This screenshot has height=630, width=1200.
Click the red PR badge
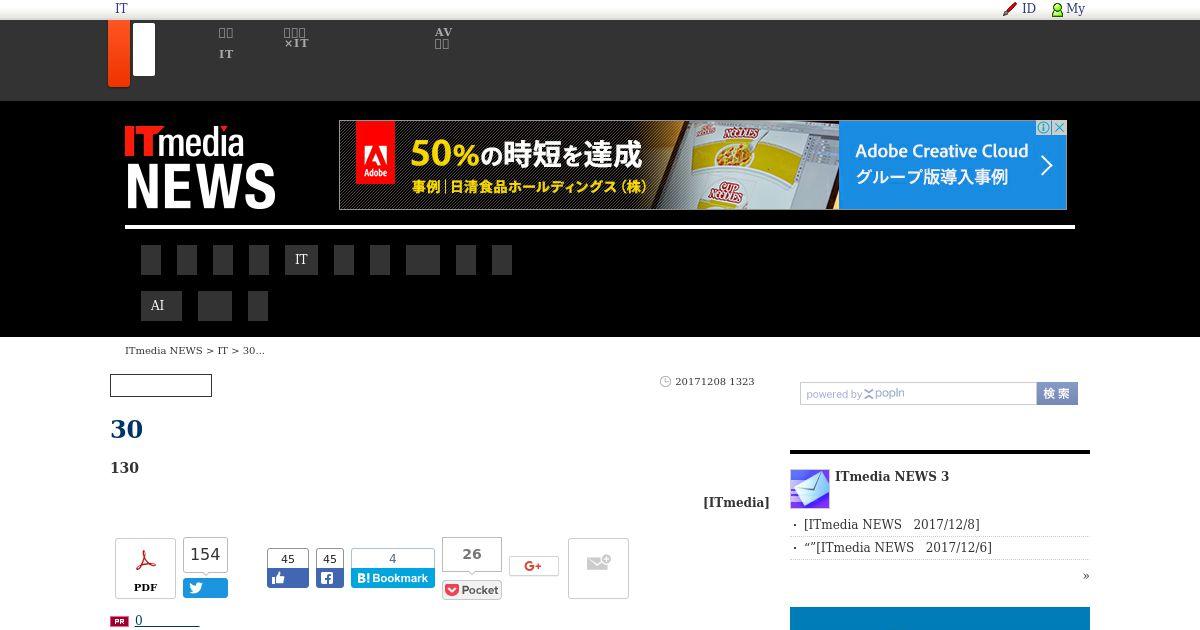click(x=119, y=621)
